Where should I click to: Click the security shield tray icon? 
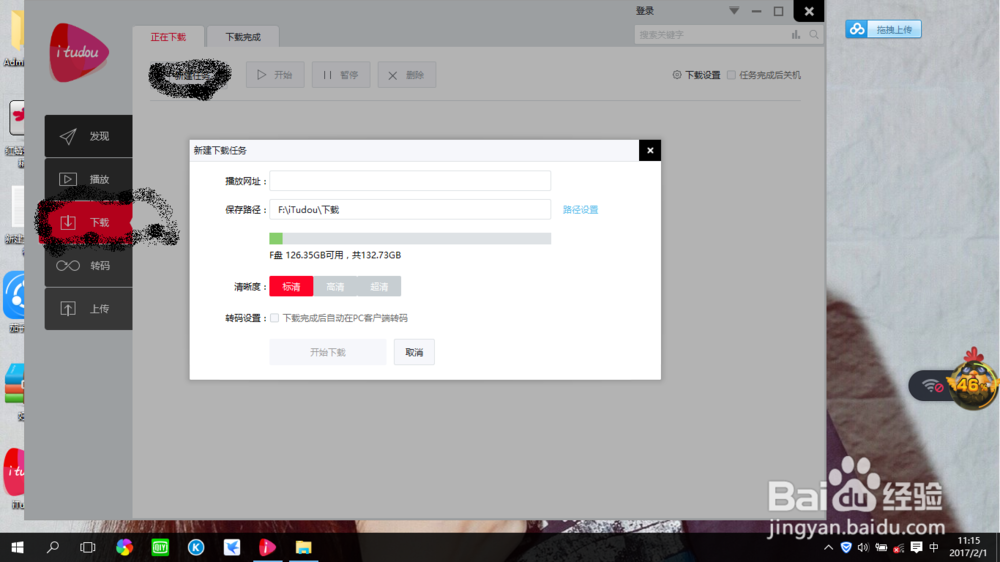coord(846,547)
